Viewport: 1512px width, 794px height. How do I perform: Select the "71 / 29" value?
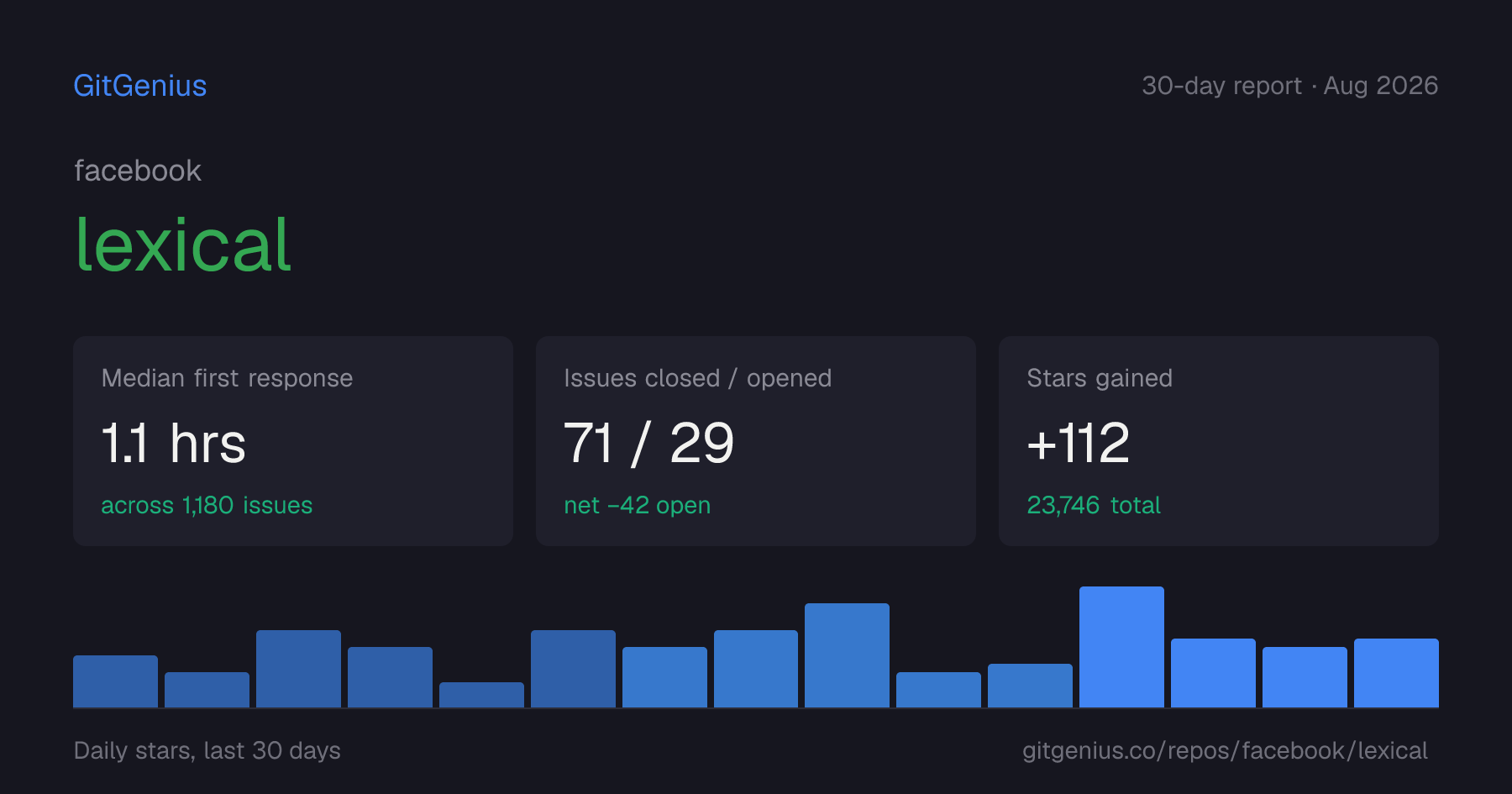click(649, 443)
